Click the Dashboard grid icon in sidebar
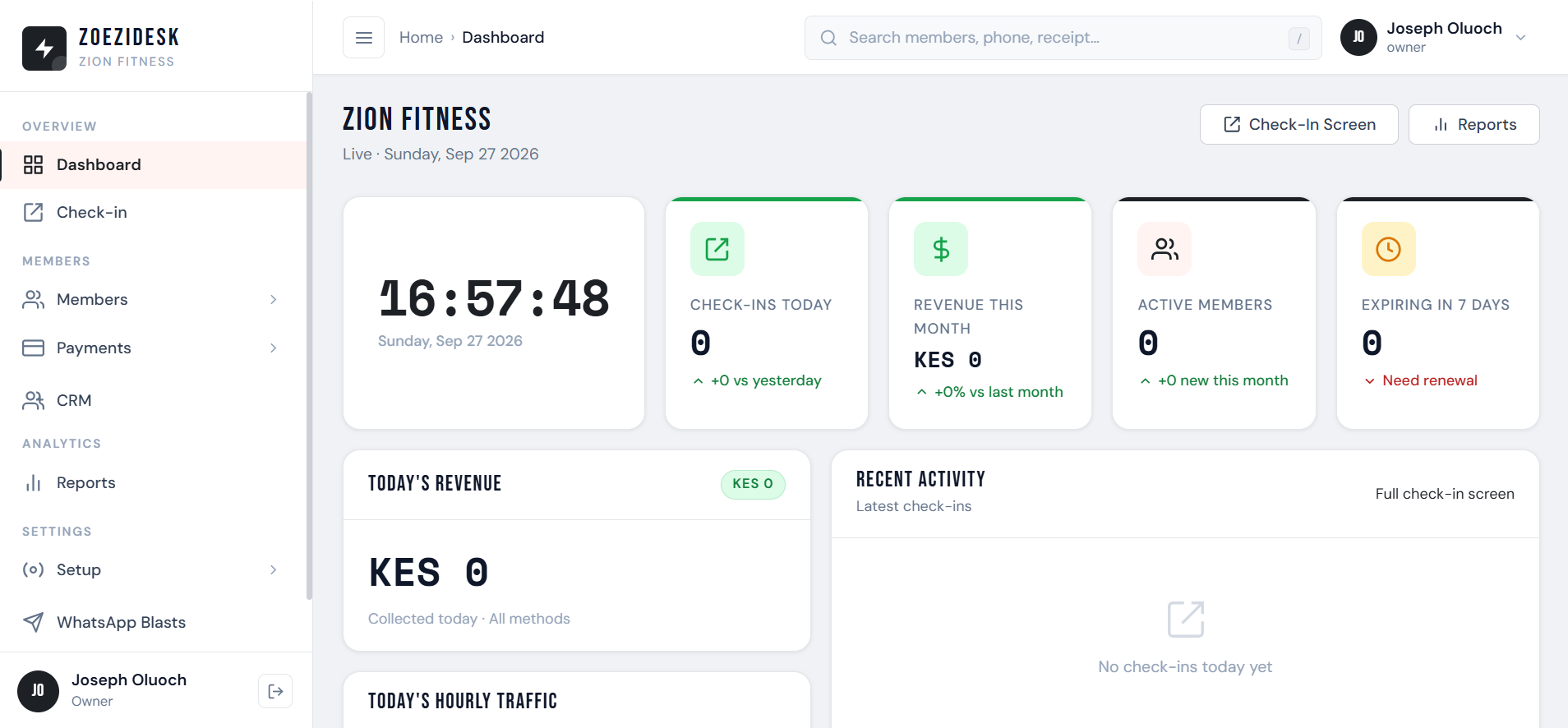1568x728 pixels. pyautogui.click(x=33, y=165)
